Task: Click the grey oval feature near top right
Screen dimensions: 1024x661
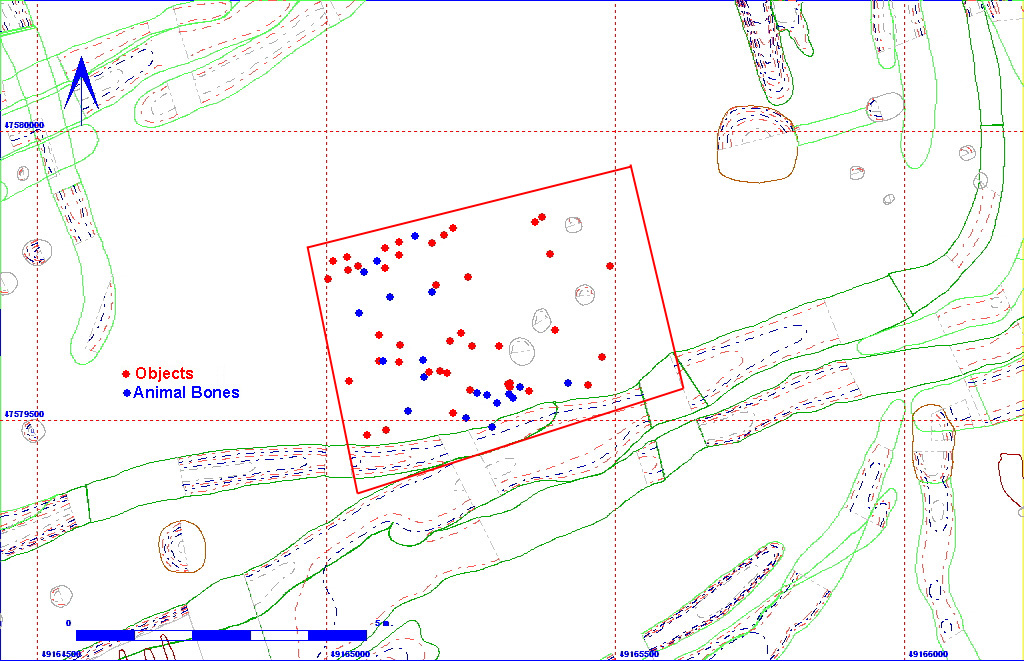Action: (x=885, y=104)
